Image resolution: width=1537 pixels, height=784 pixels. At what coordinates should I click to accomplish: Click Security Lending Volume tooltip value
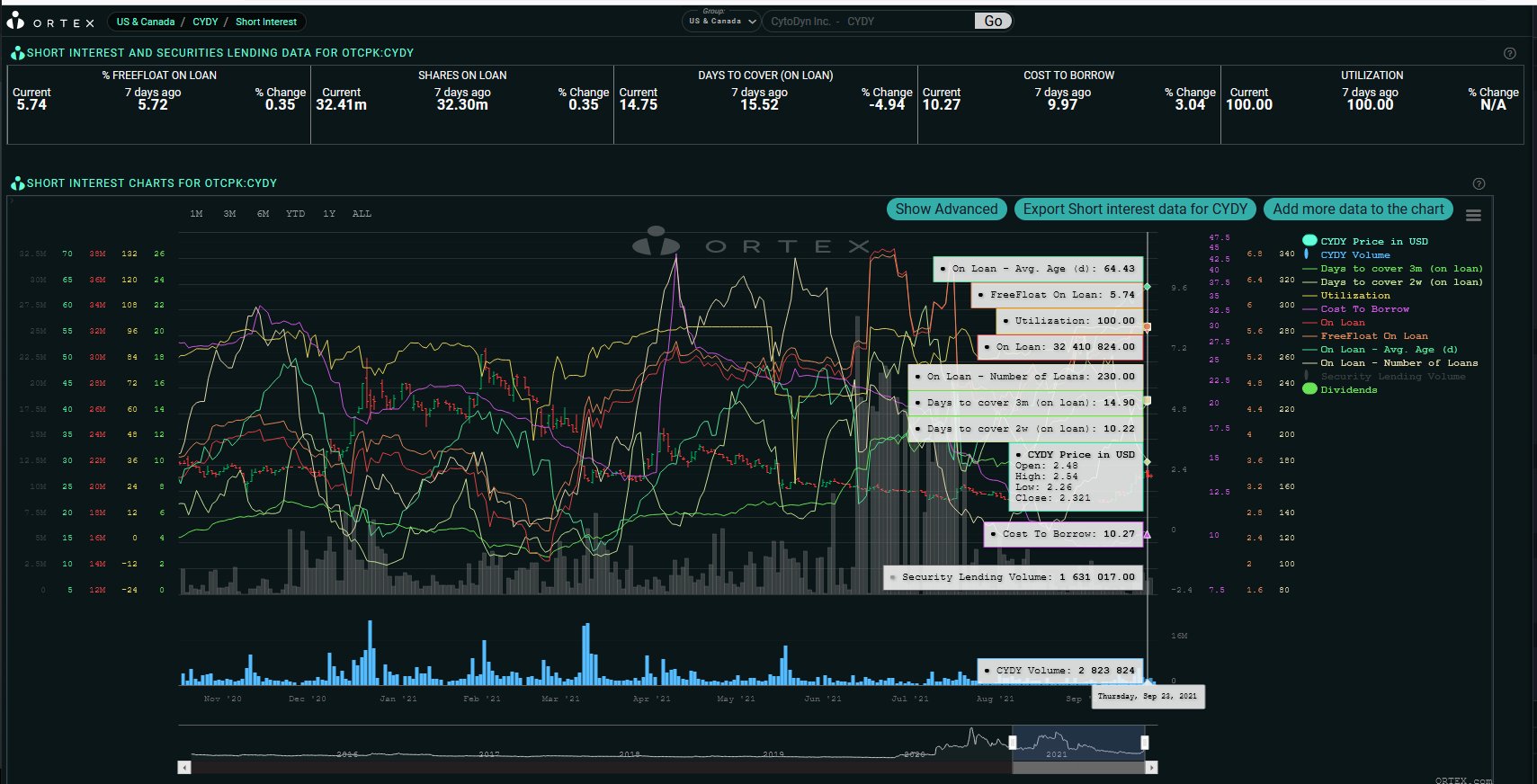1097,577
